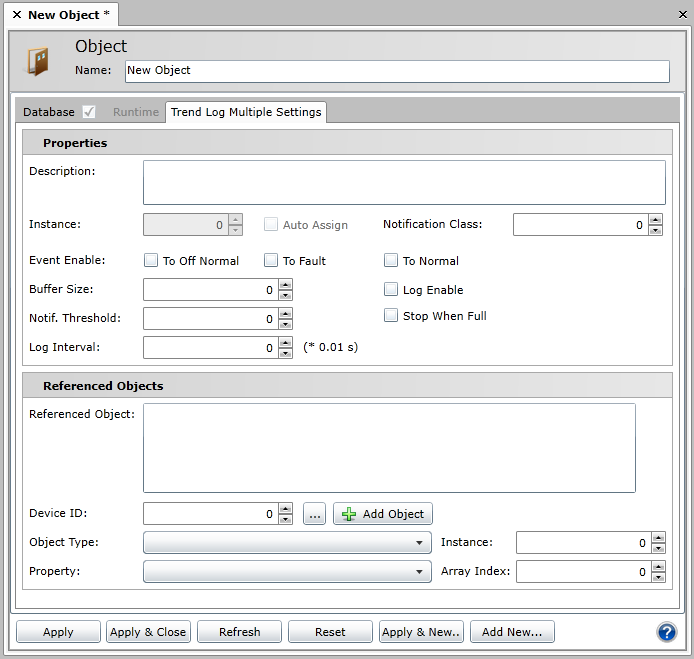Increase Notification Class with the up spinner

point(655,219)
